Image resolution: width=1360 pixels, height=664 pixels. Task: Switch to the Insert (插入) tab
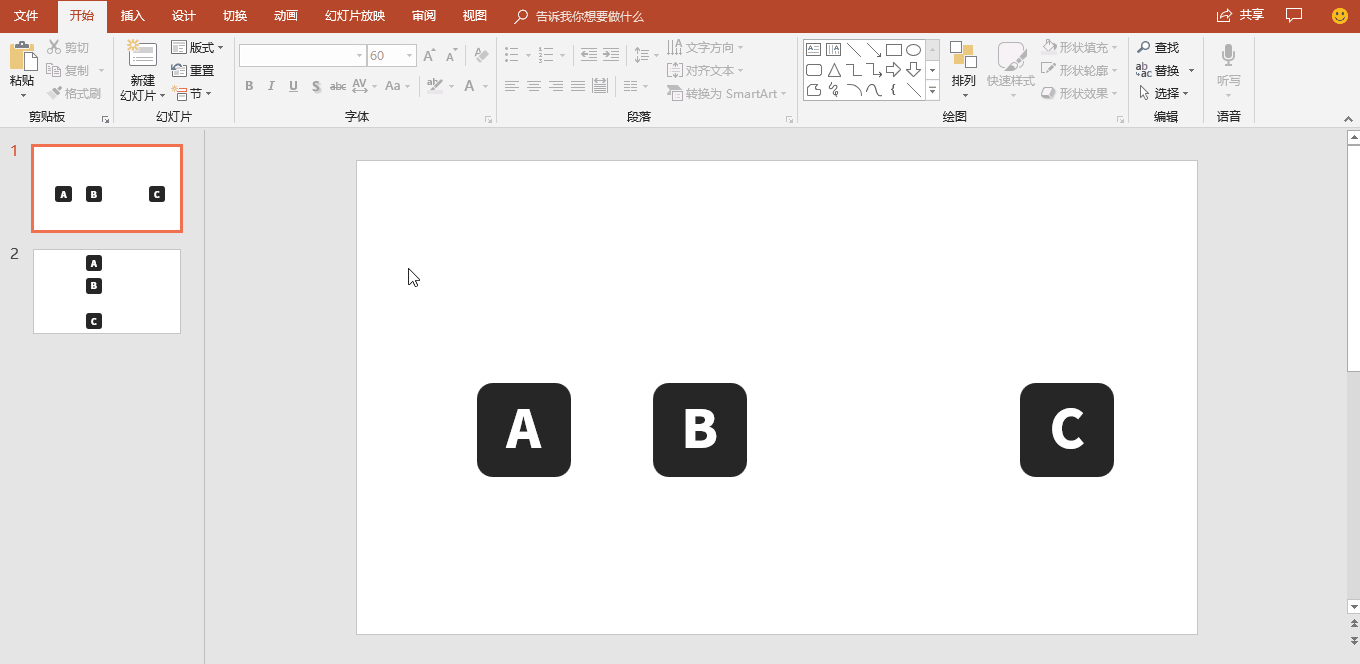(x=132, y=16)
